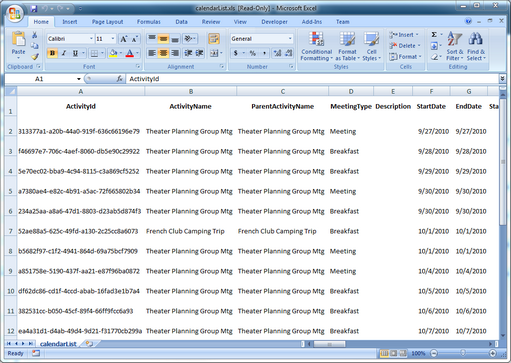Toggle Wrap Text
The height and width of the screenshot is (363, 511).
[x=214, y=39]
